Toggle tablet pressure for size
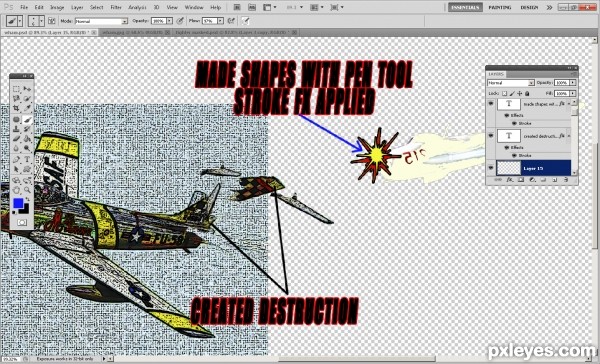 [x=246, y=21]
